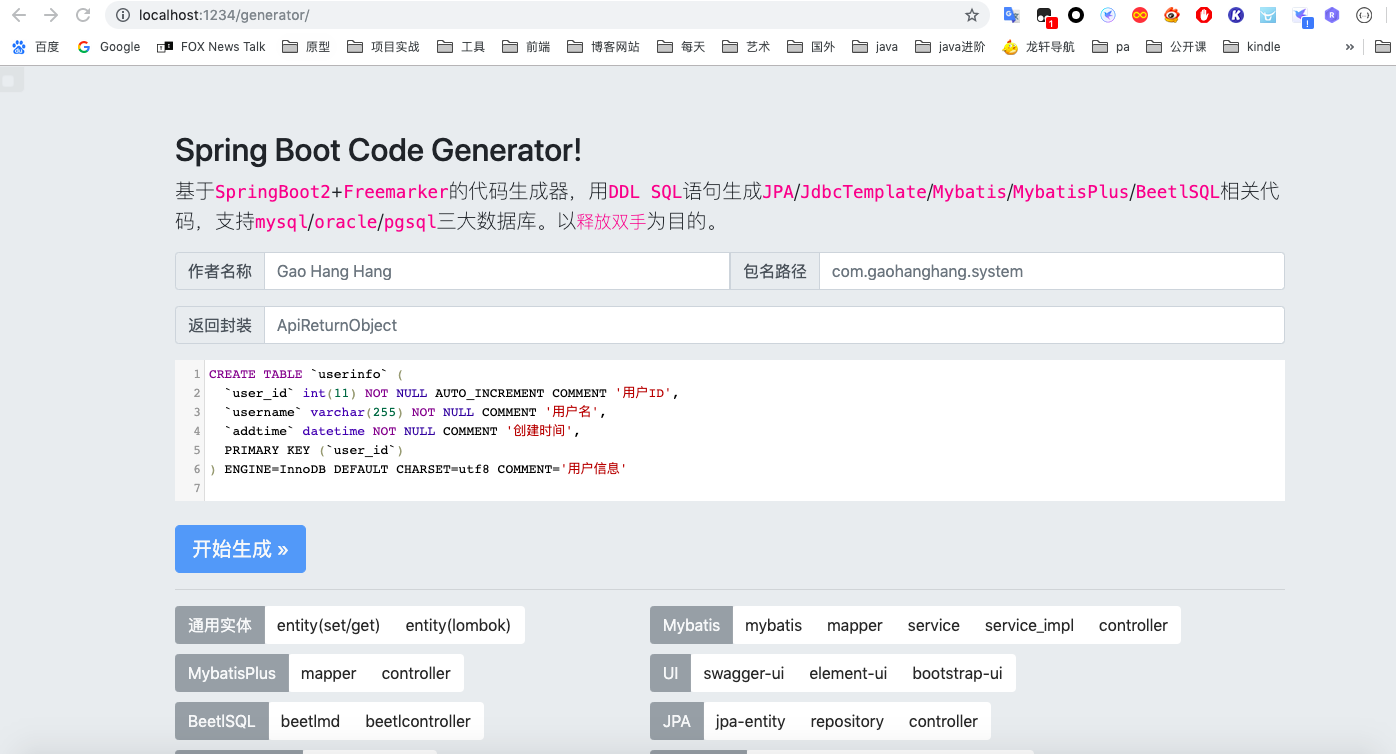
Task: Open the blue K circle extension
Action: 1236,15
